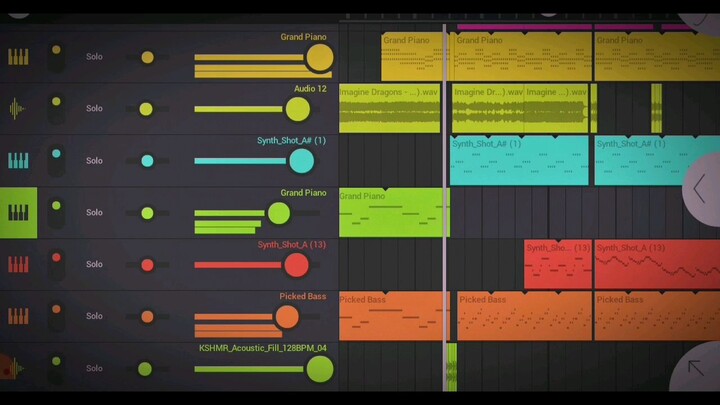This screenshot has height=405, width=720.
Task: Click the Picked Bass volume slider handle
Action: coord(287,317)
